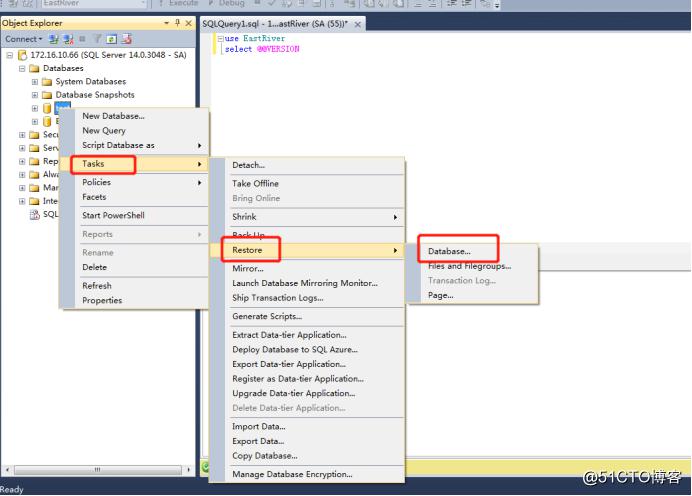Choose Restore in the Tasks submenu
The image size is (692, 496).
(x=248, y=250)
